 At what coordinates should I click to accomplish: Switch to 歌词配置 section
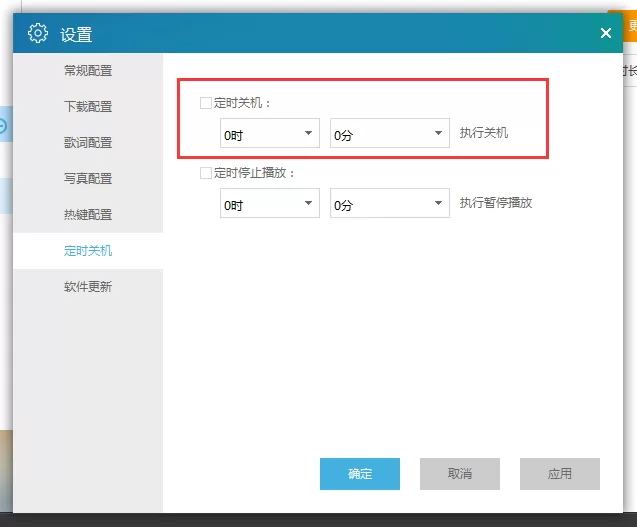88,143
